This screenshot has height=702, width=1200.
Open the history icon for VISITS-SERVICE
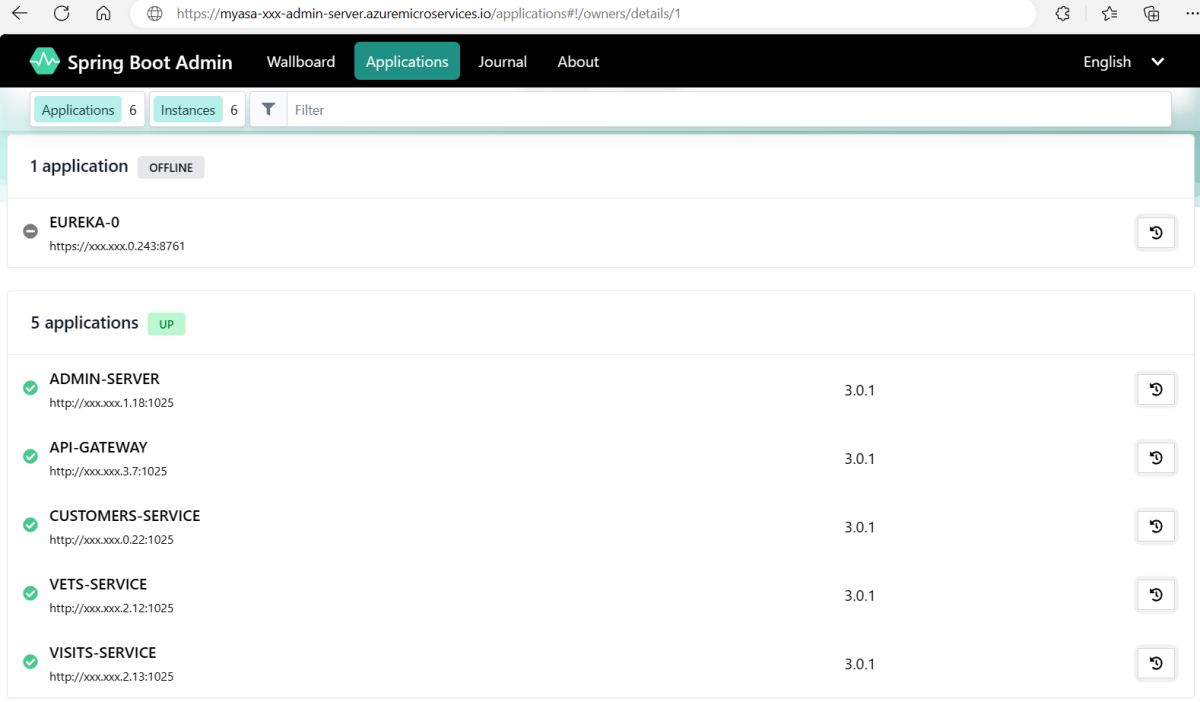point(1156,663)
